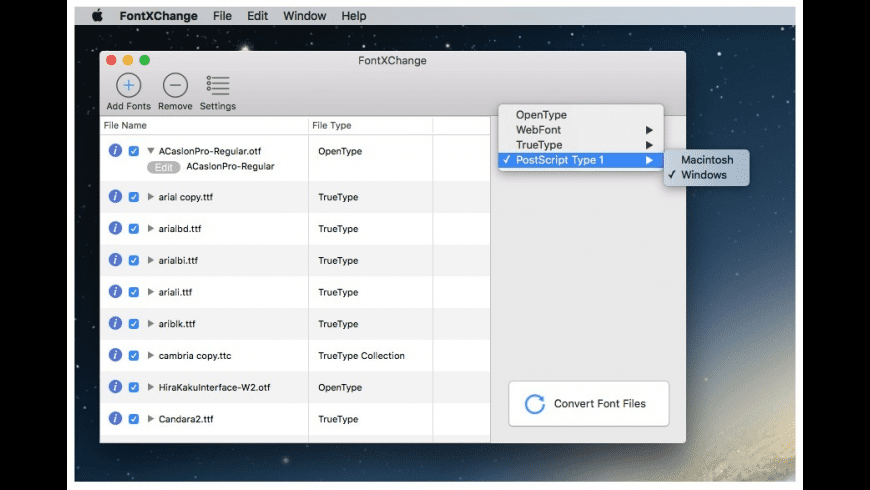Show info for HiraKakuInterface-W2.otf
This screenshot has width=870, height=490.
115,386
